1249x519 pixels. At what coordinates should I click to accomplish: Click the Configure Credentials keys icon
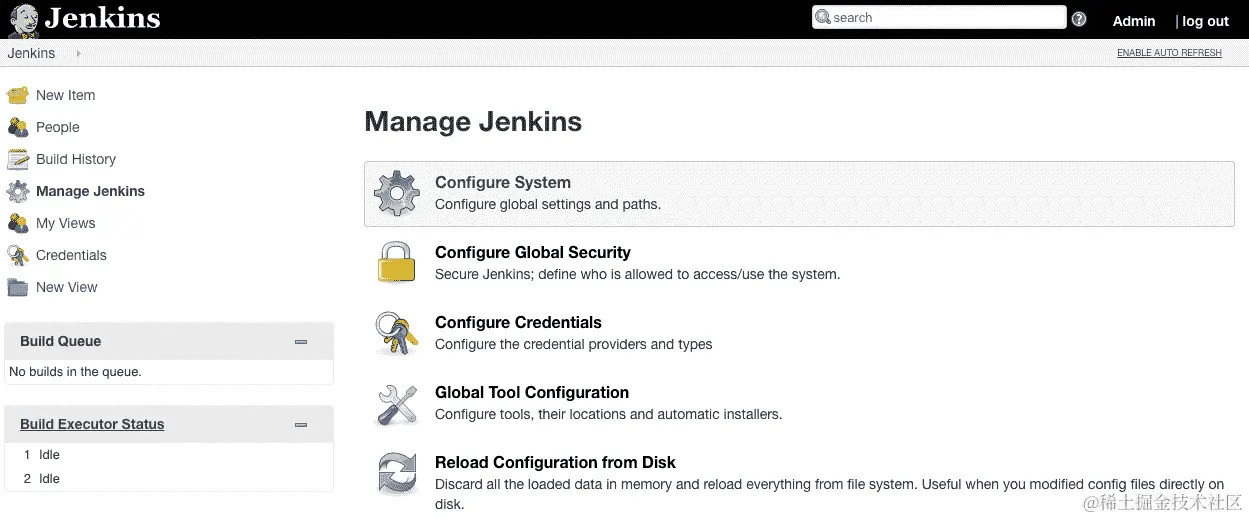(x=396, y=333)
